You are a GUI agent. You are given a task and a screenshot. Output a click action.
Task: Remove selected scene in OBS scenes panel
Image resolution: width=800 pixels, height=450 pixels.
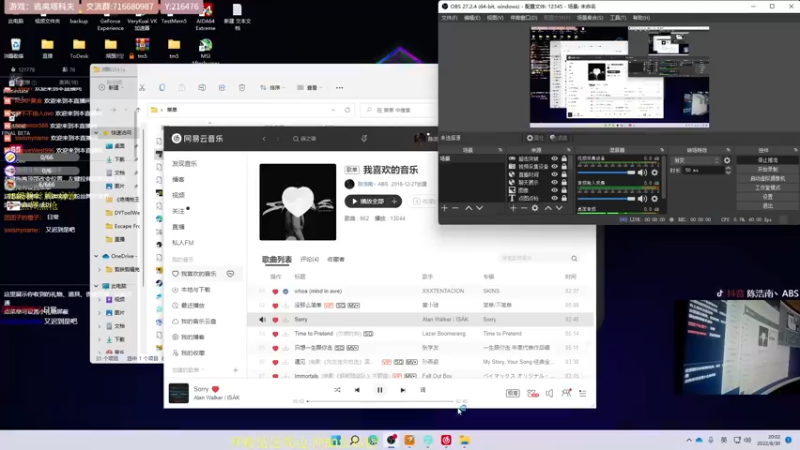pyautogui.click(x=456, y=208)
